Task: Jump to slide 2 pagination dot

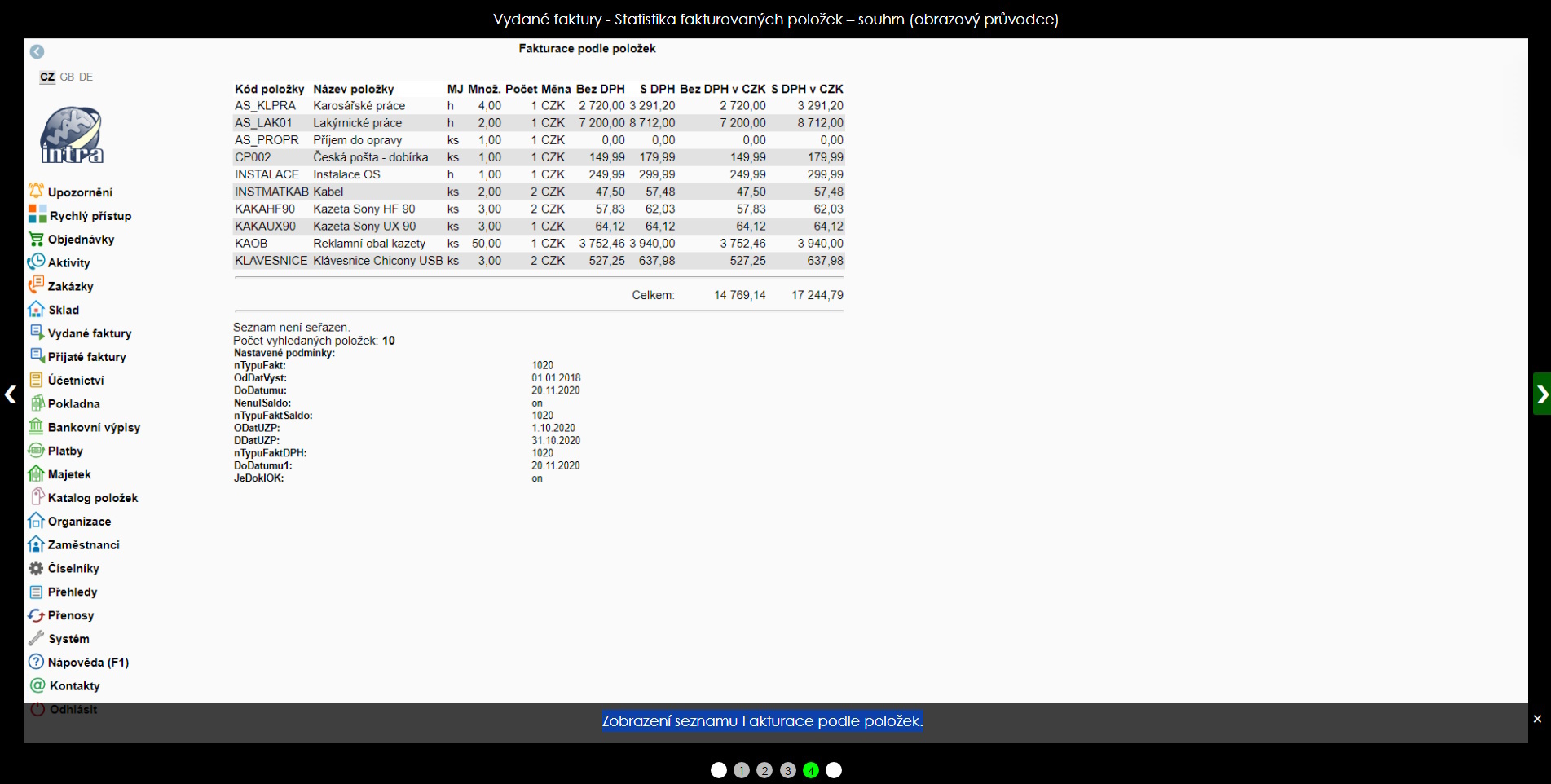Action: point(764,770)
